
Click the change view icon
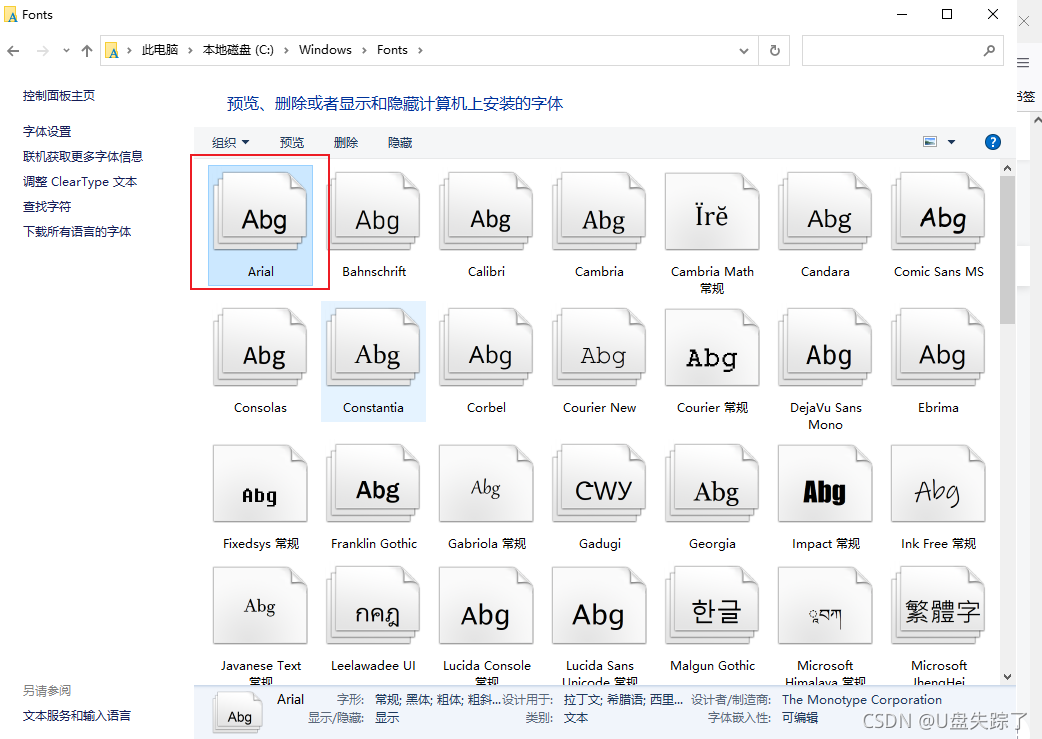930,142
